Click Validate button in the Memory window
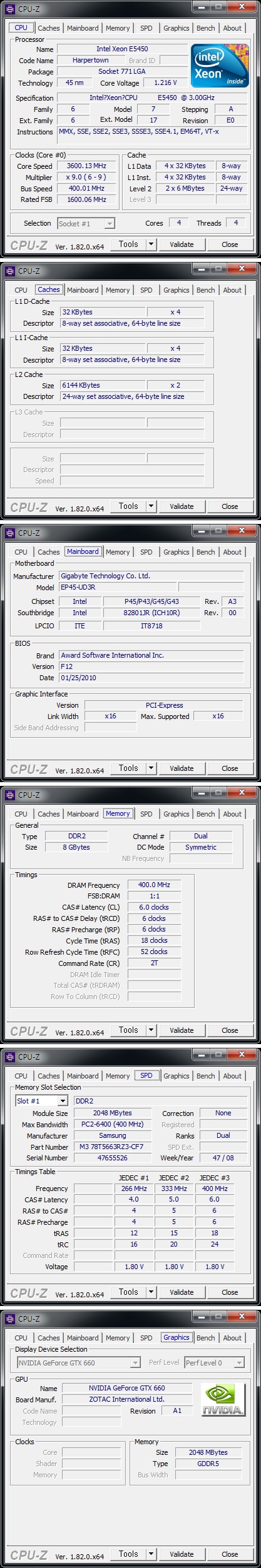Screen dimensions: 261x1568 tap(182, 1030)
